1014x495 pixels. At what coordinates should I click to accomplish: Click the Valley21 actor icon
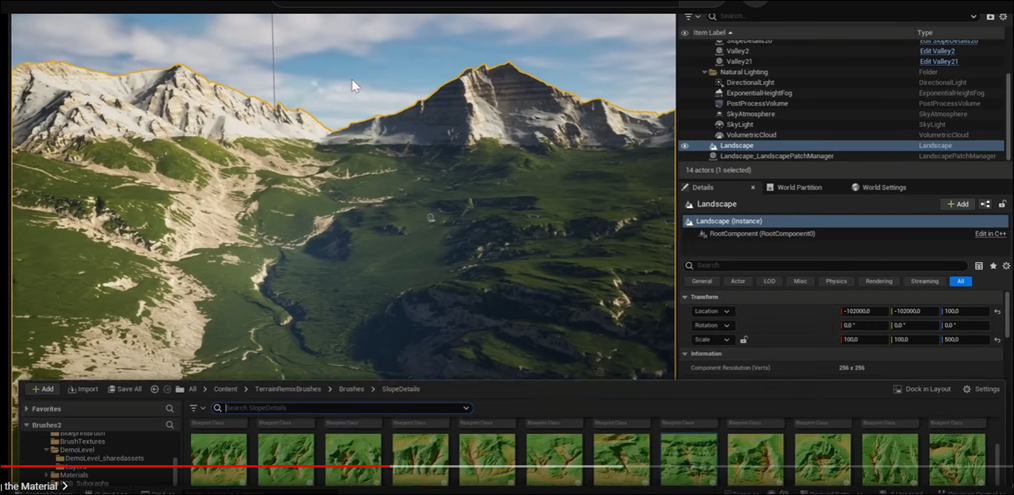point(719,61)
